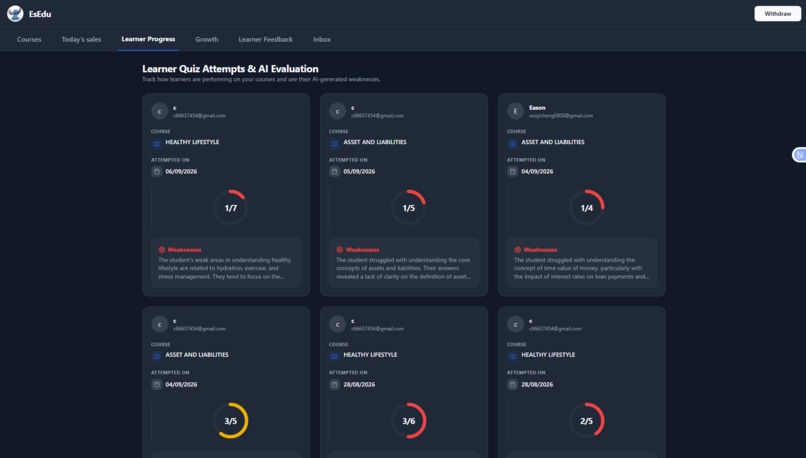Select the Learner Progress tab
The height and width of the screenshot is (458, 806).
coord(148,39)
